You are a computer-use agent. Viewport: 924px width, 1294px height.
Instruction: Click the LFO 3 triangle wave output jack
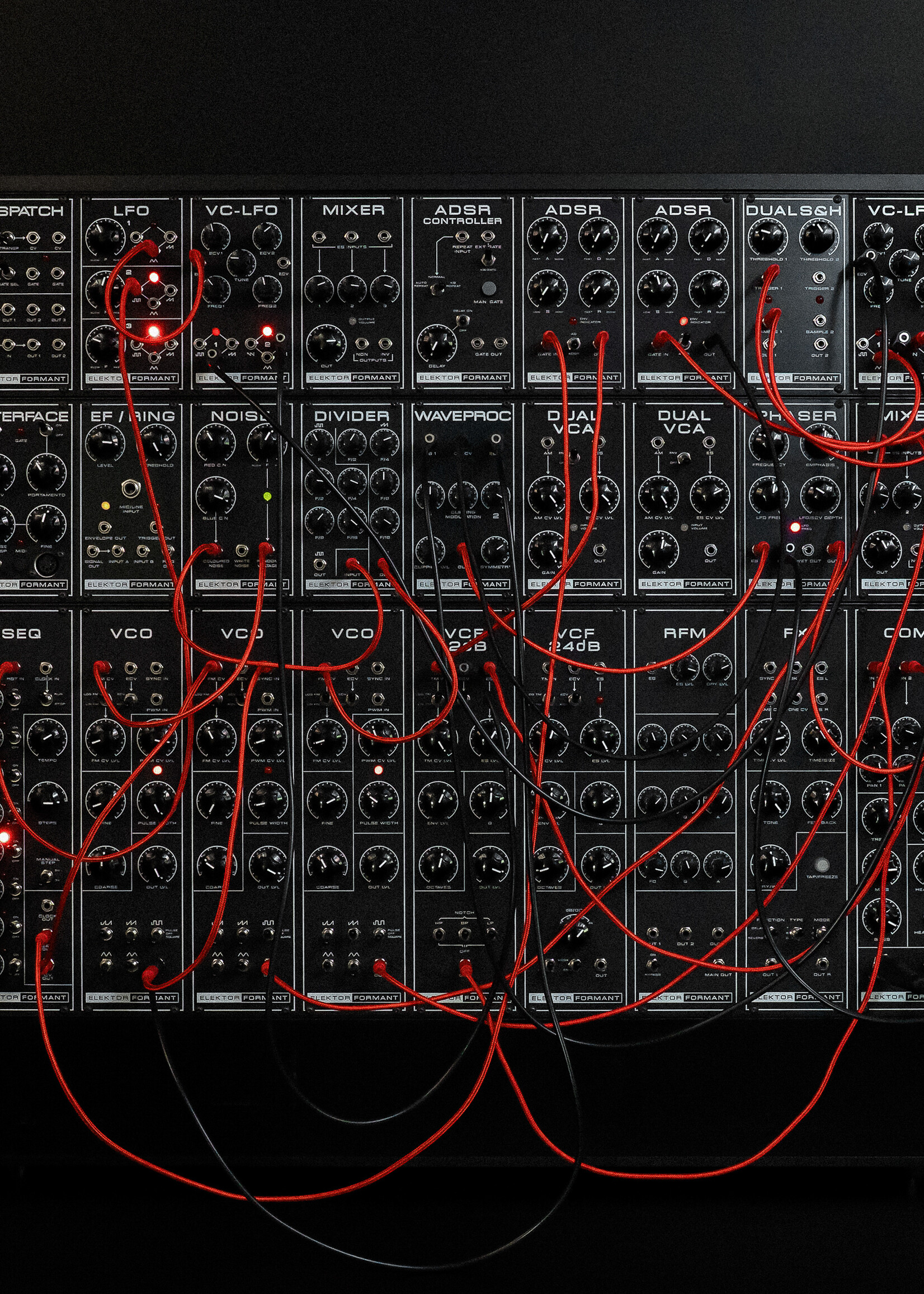coord(154,357)
